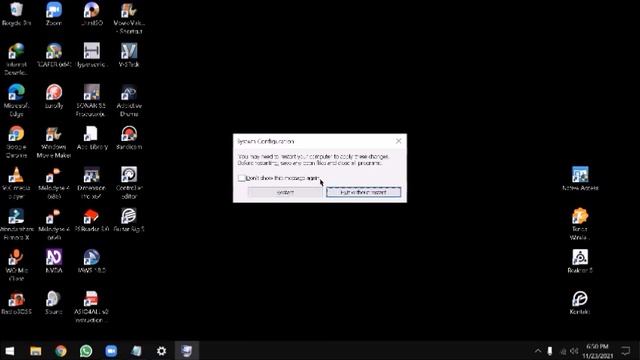The height and width of the screenshot is (360, 640).
Task: Select the Native Access desktop icon
Action: point(580,179)
